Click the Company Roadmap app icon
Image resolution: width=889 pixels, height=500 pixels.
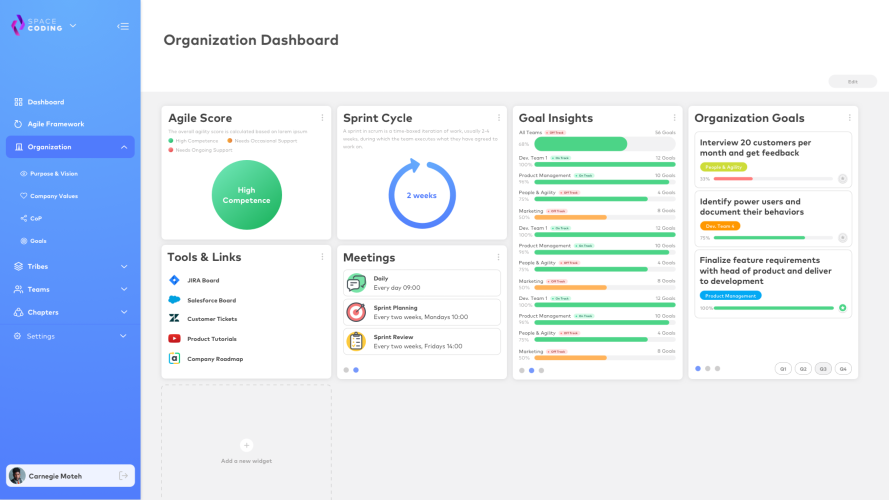click(x=174, y=358)
